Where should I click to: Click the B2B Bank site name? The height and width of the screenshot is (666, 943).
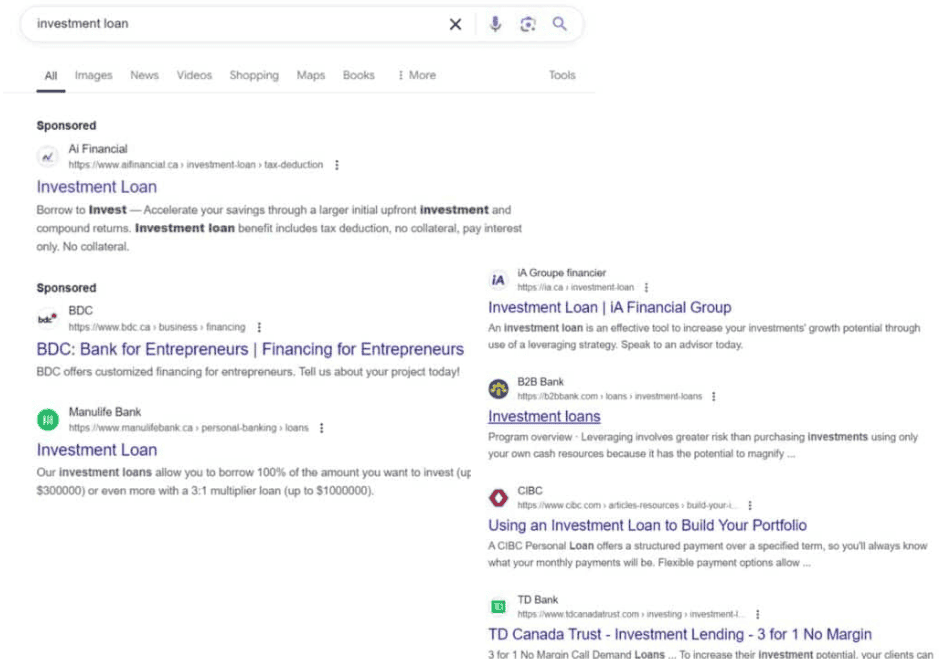(541, 382)
